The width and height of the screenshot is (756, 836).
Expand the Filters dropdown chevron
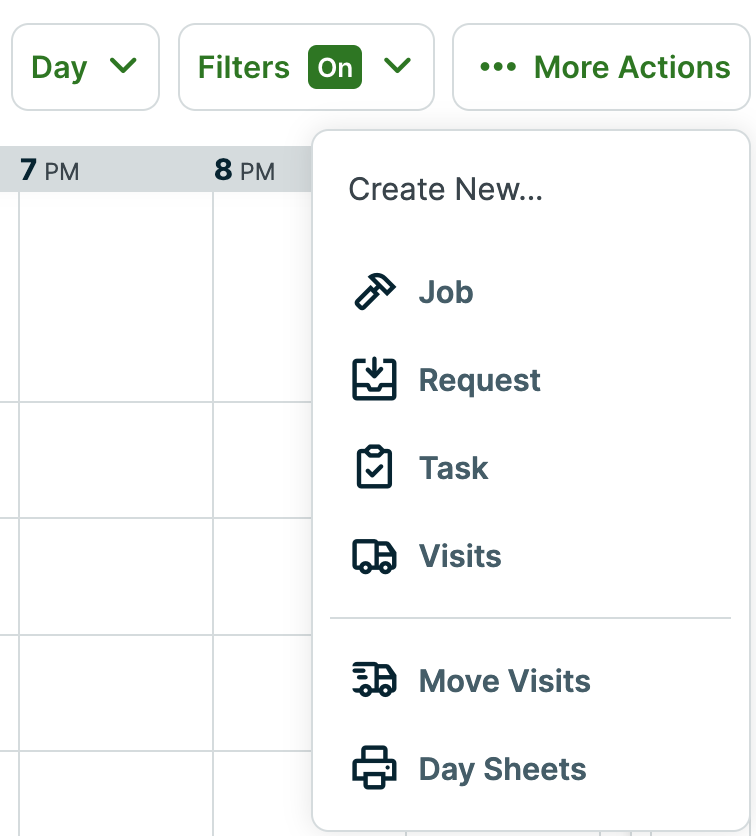point(398,67)
